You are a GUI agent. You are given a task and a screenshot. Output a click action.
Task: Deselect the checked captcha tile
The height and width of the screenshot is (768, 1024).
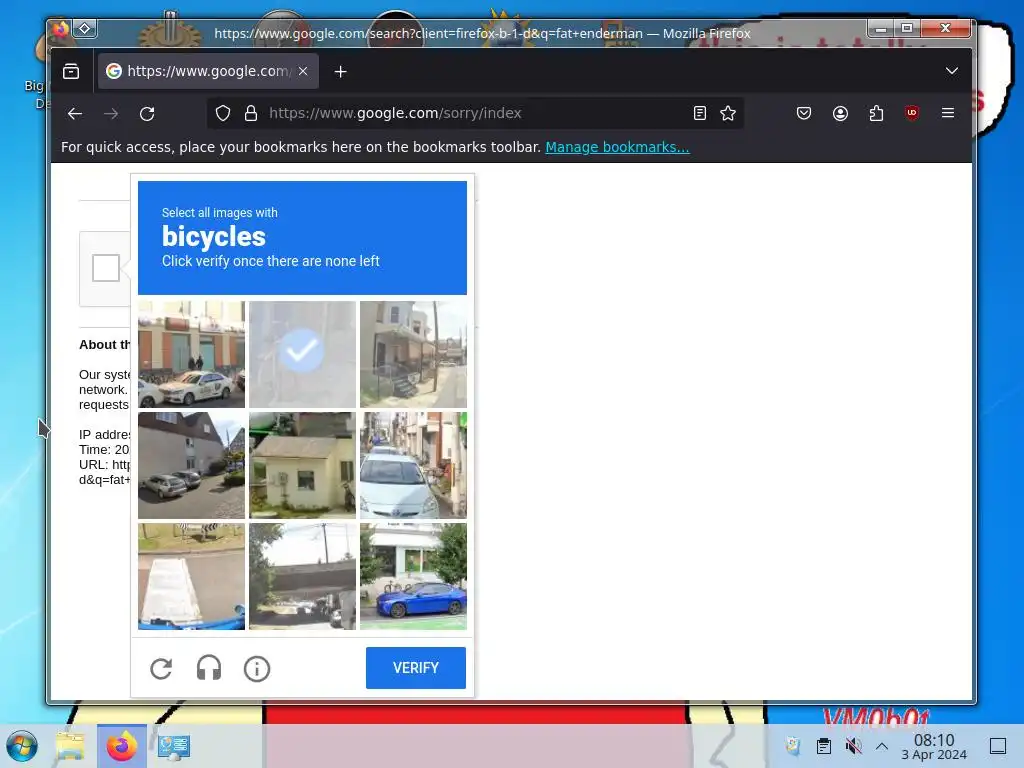[302, 355]
